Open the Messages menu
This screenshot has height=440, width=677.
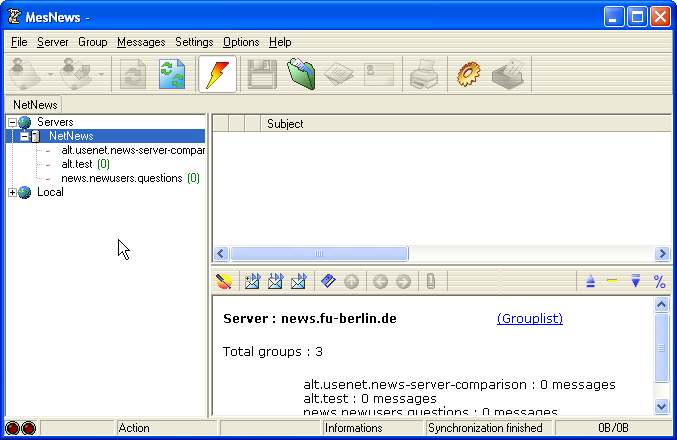coord(141,42)
